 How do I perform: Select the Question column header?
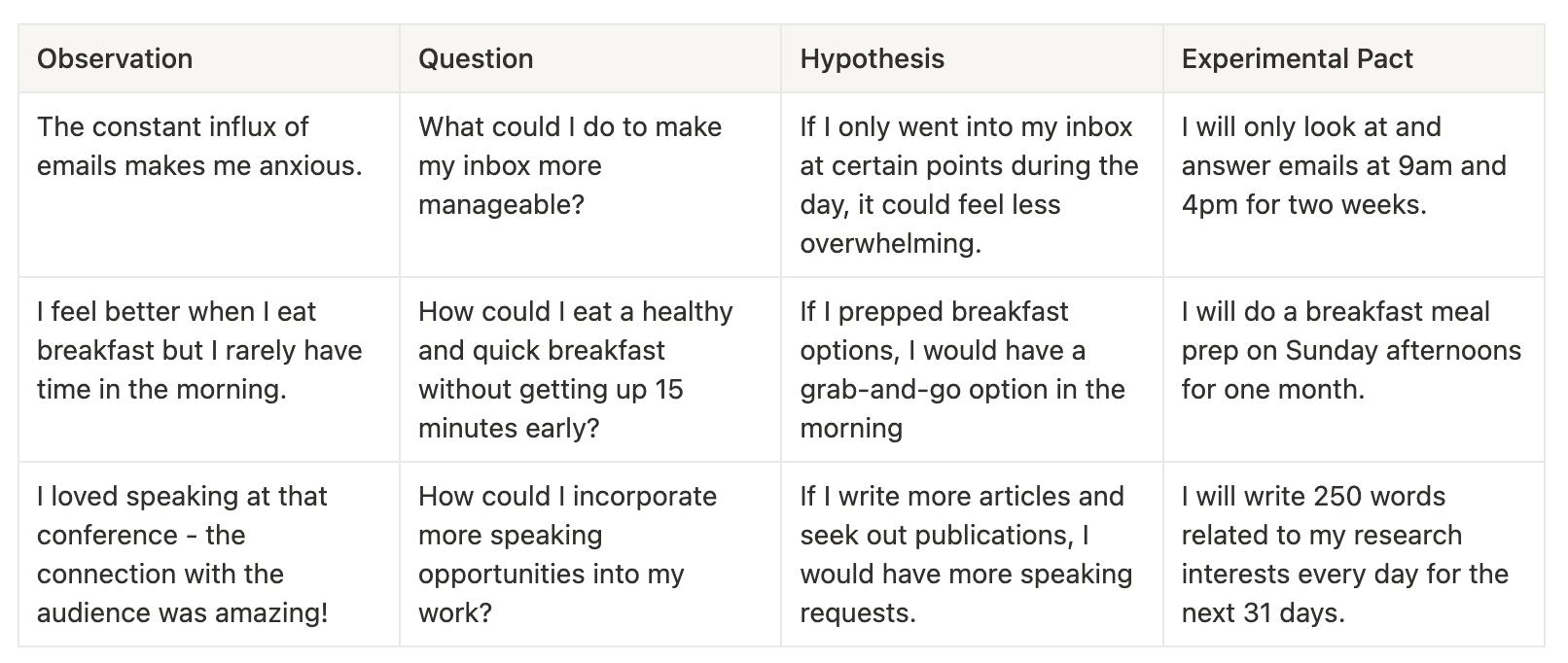(x=476, y=59)
